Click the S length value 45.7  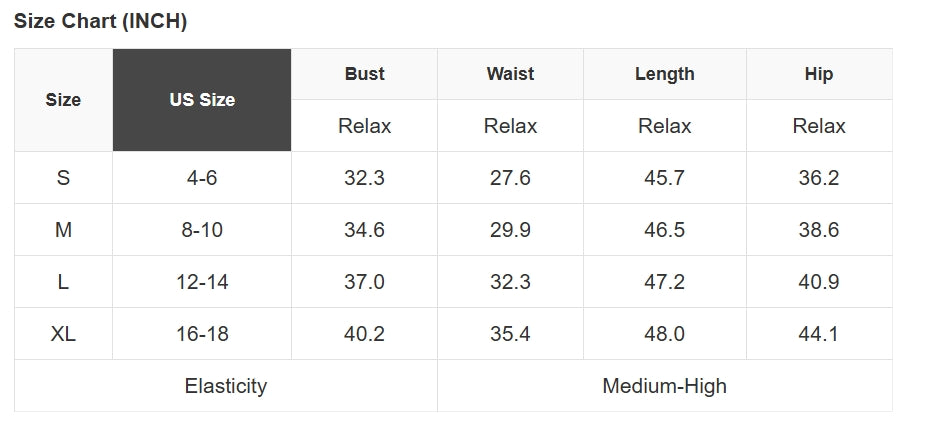point(664,178)
